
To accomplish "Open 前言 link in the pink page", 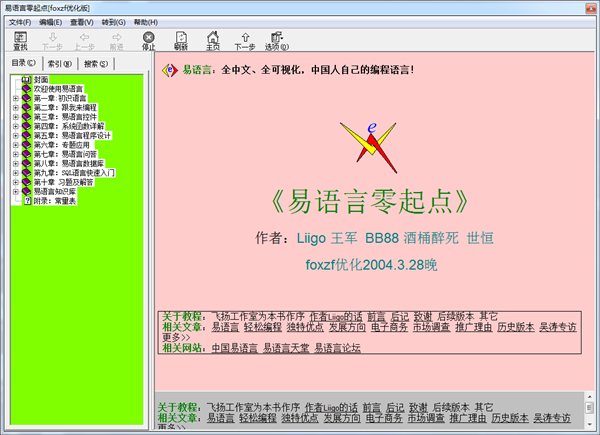I will [x=376, y=316].
